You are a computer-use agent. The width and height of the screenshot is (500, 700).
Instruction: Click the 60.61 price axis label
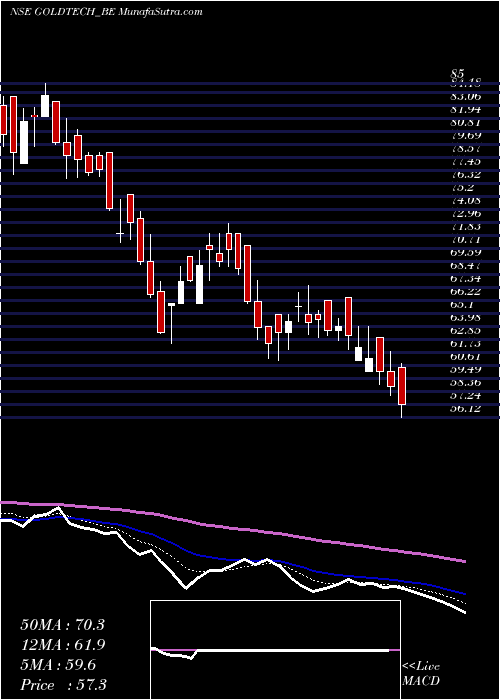tap(466, 357)
